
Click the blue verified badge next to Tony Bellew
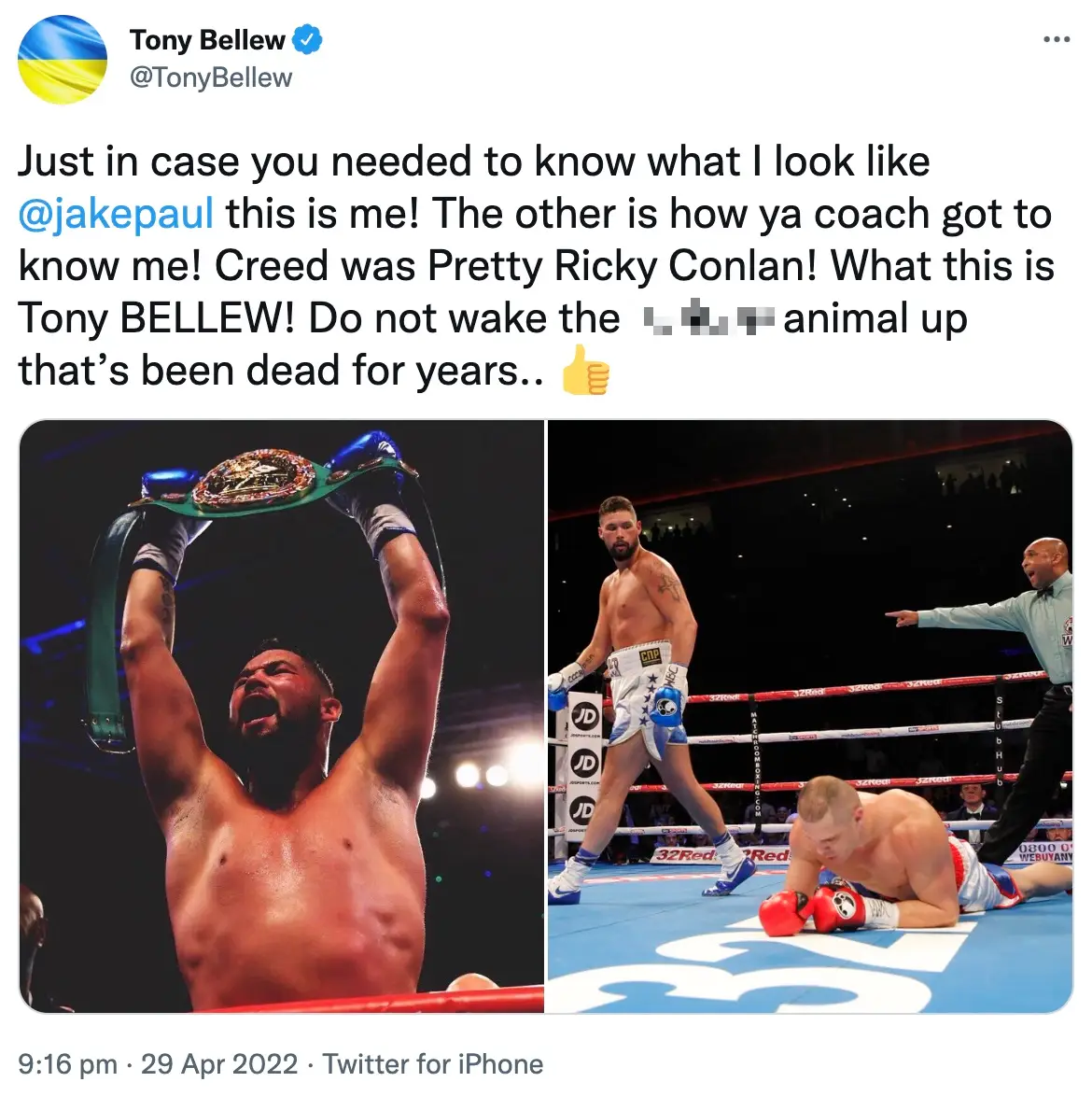305,39
